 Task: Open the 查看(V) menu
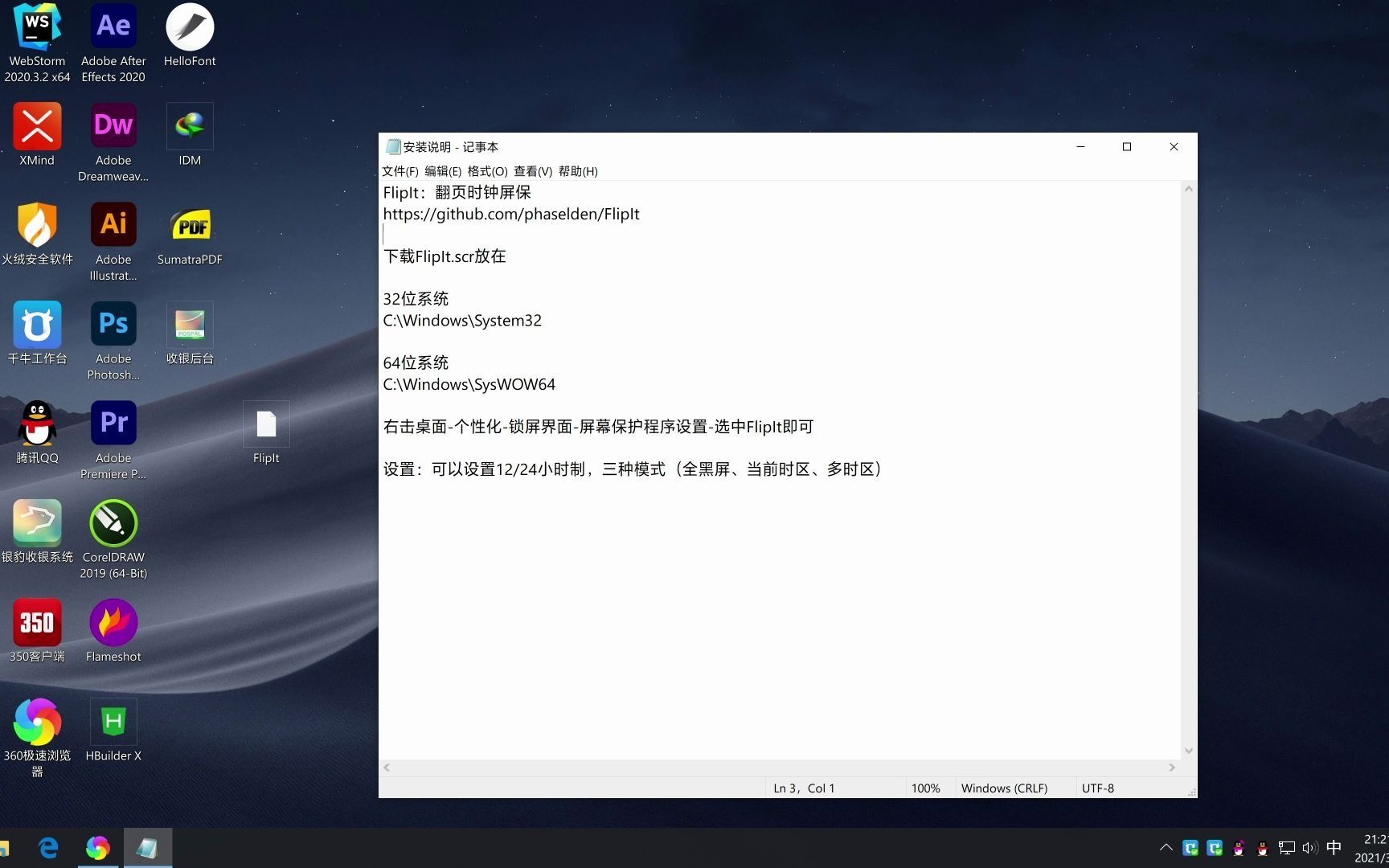pos(533,171)
